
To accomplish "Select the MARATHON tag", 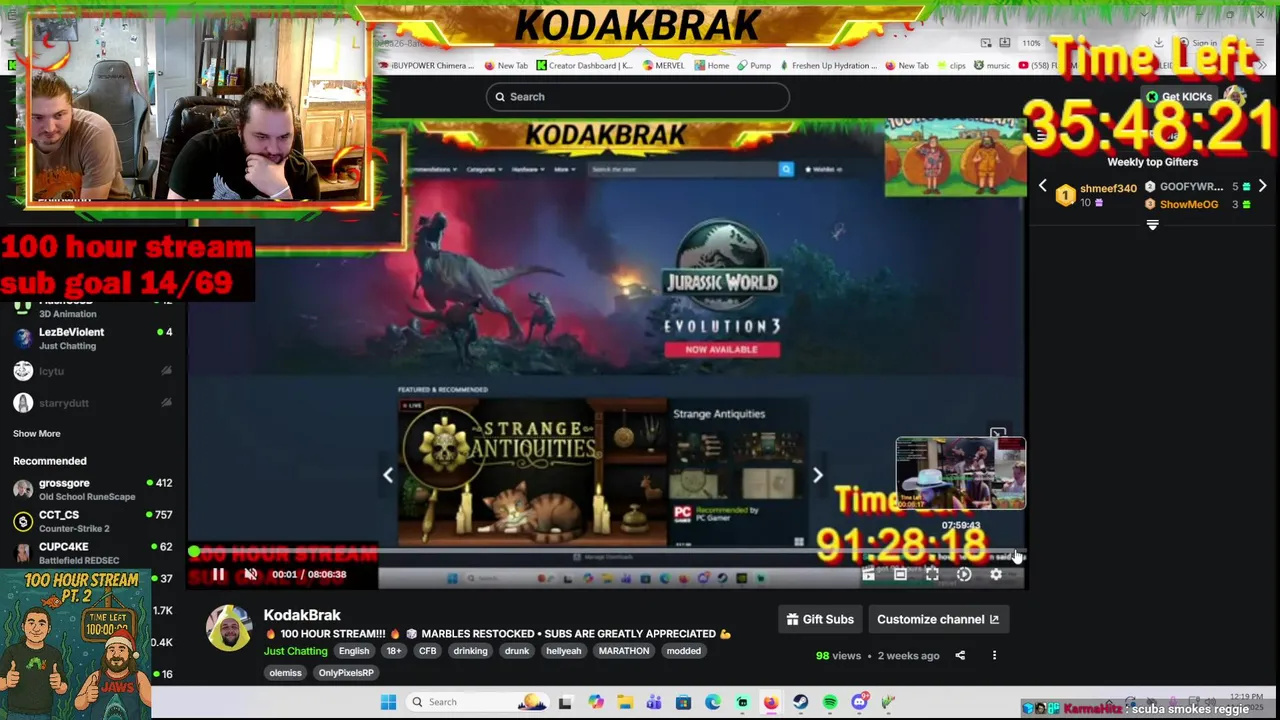I will (624, 651).
